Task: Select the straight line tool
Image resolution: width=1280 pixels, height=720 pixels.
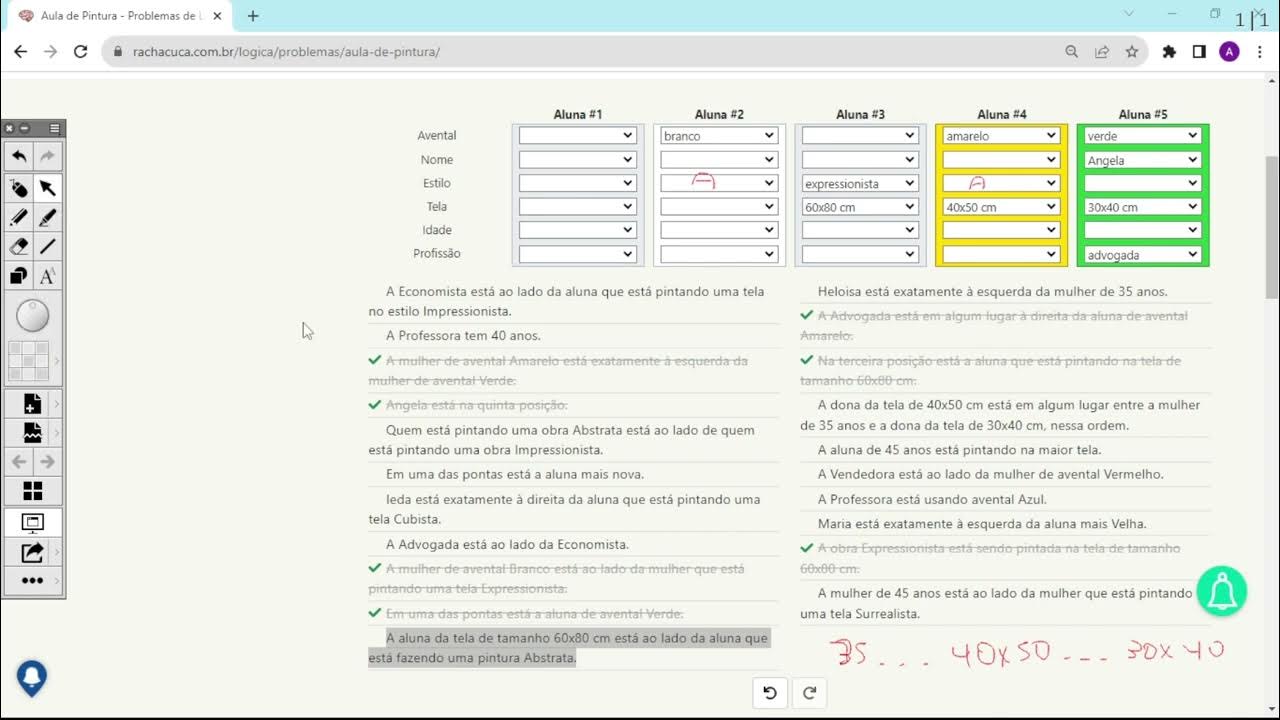Action: click(x=47, y=246)
